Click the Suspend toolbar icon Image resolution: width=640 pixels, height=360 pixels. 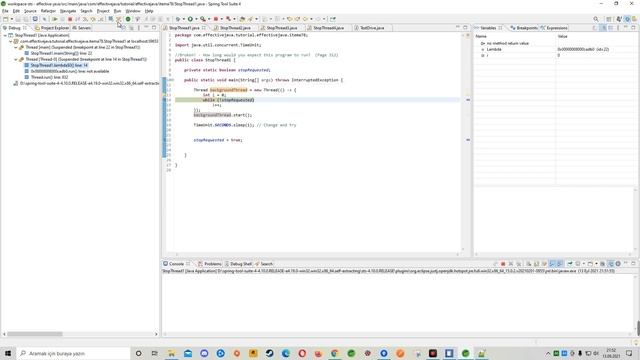(x=62, y=19)
